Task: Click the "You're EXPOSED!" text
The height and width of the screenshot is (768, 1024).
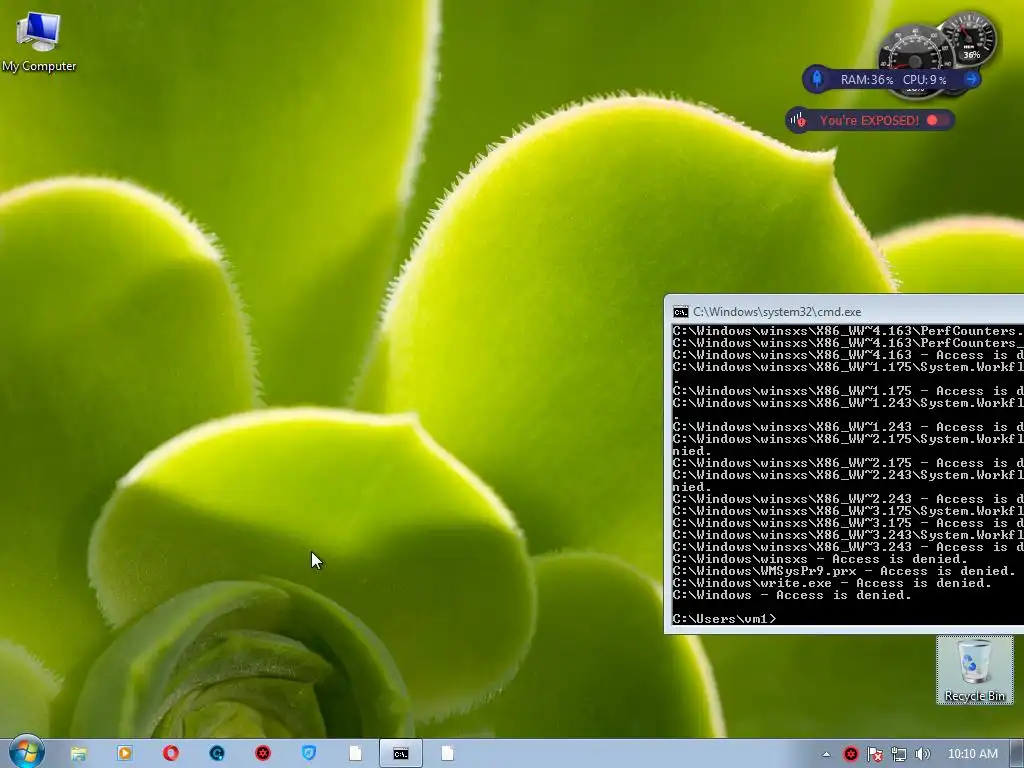Action: [869, 120]
